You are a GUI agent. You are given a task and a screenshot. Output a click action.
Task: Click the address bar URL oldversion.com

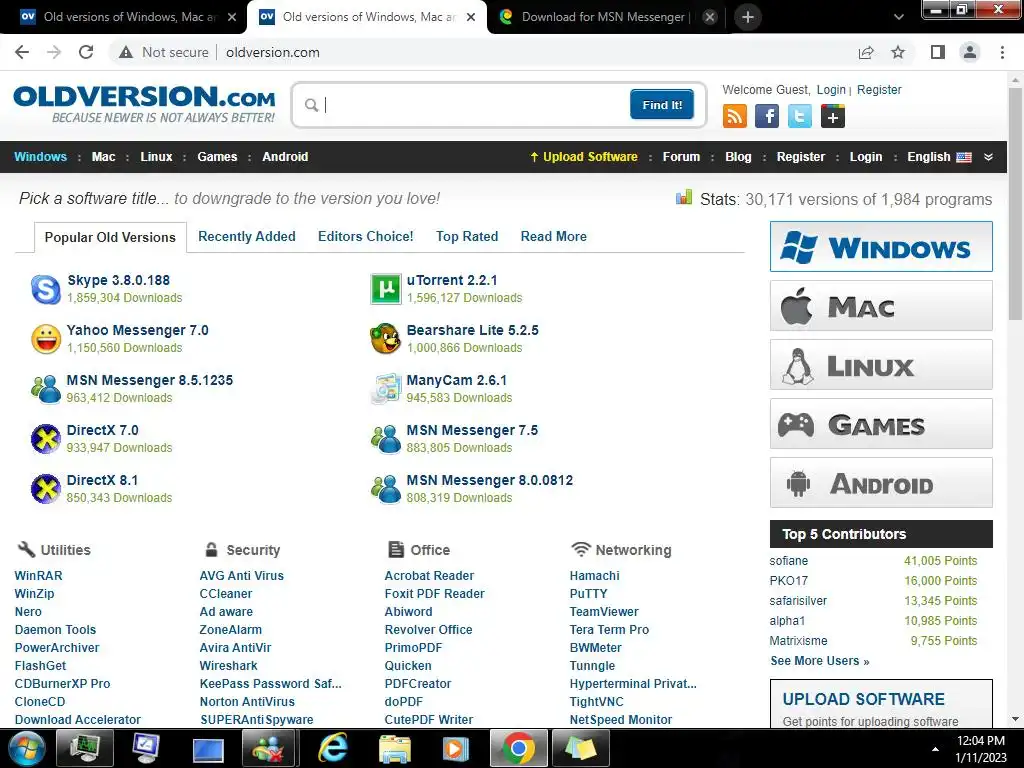click(x=273, y=52)
